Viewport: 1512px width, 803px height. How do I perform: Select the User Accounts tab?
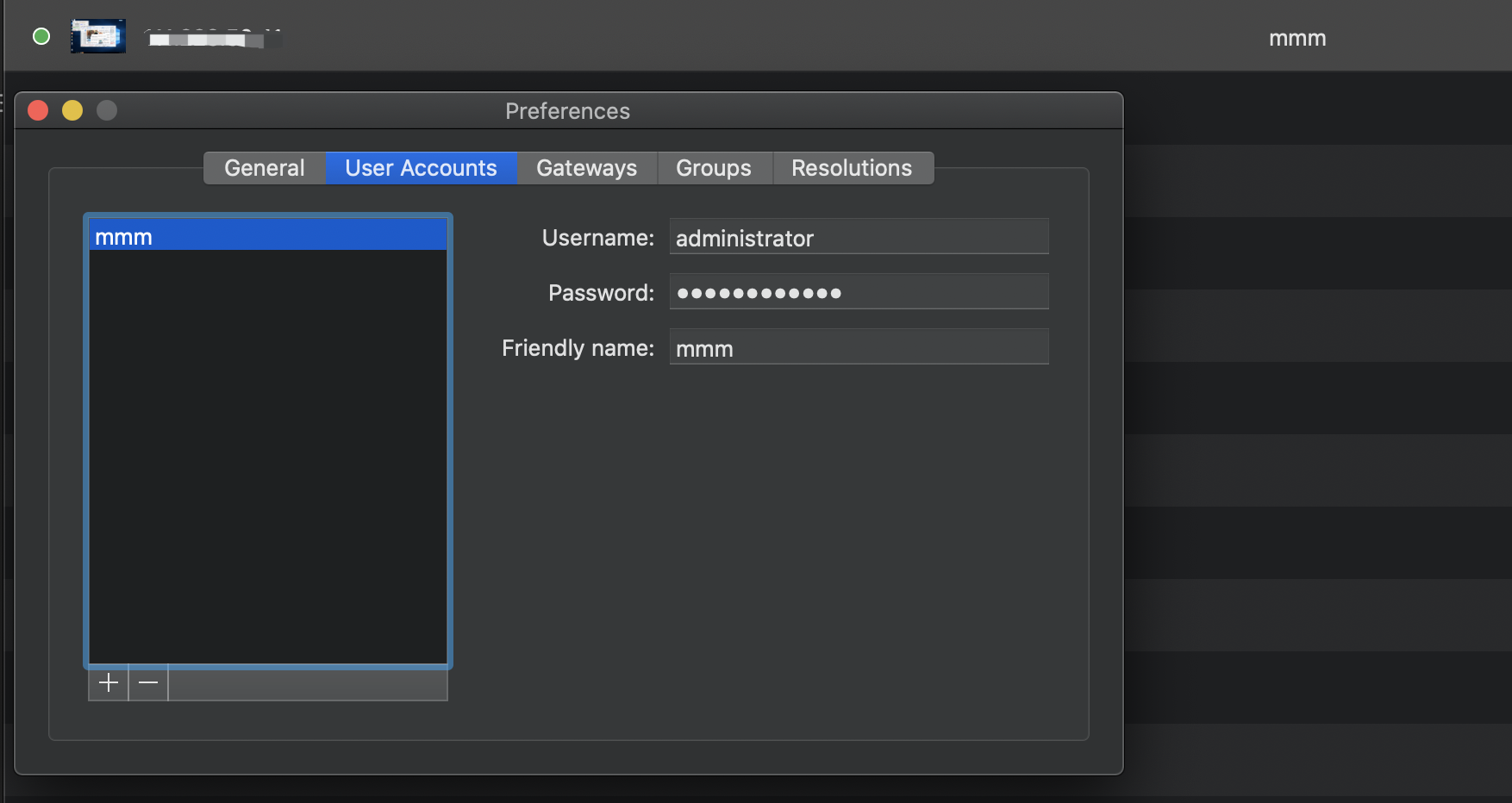421,168
